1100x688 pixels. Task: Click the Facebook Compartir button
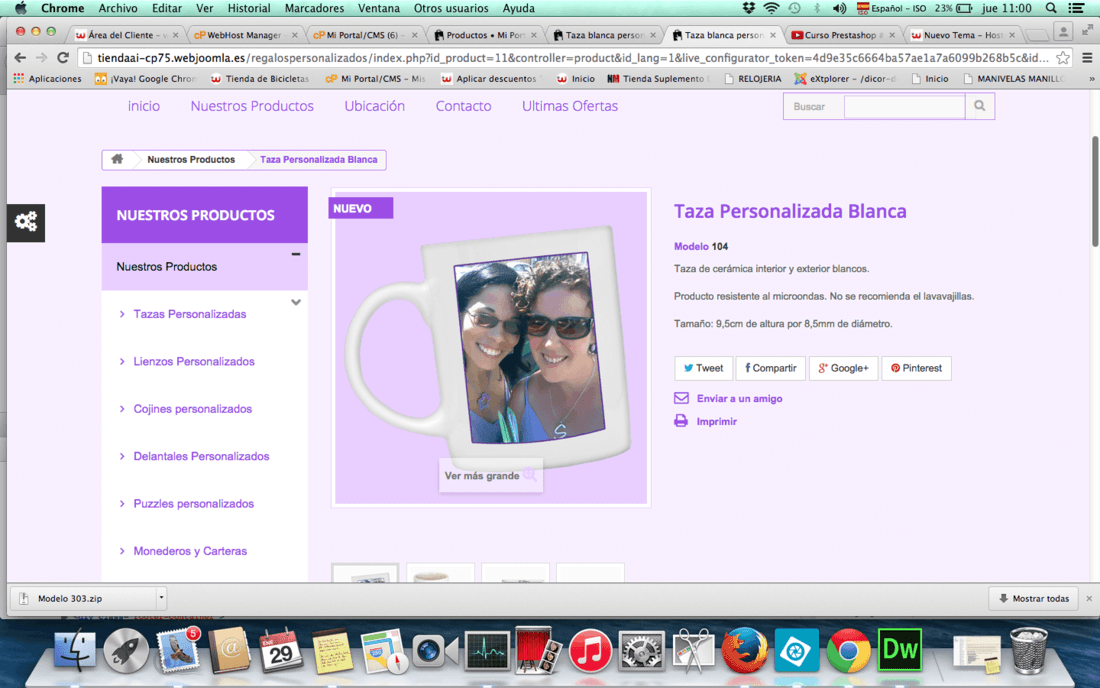[770, 368]
